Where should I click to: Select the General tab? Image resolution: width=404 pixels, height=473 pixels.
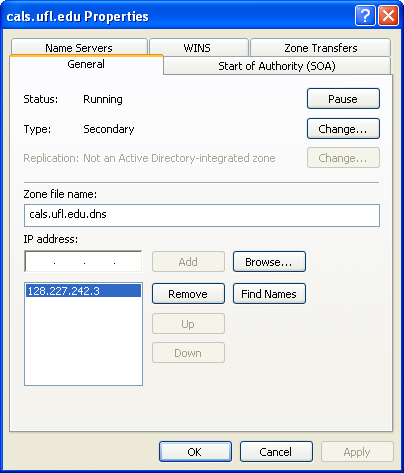coord(86,64)
